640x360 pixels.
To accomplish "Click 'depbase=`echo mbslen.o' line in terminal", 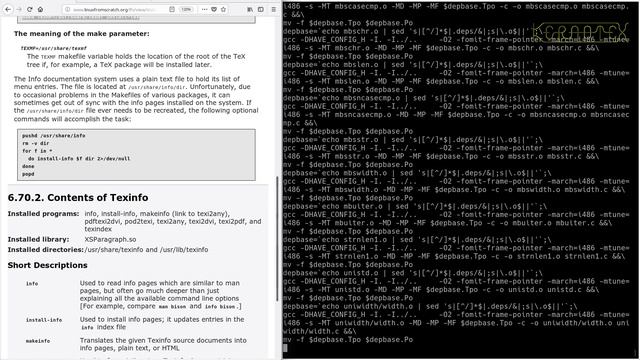I will click(413, 65).
